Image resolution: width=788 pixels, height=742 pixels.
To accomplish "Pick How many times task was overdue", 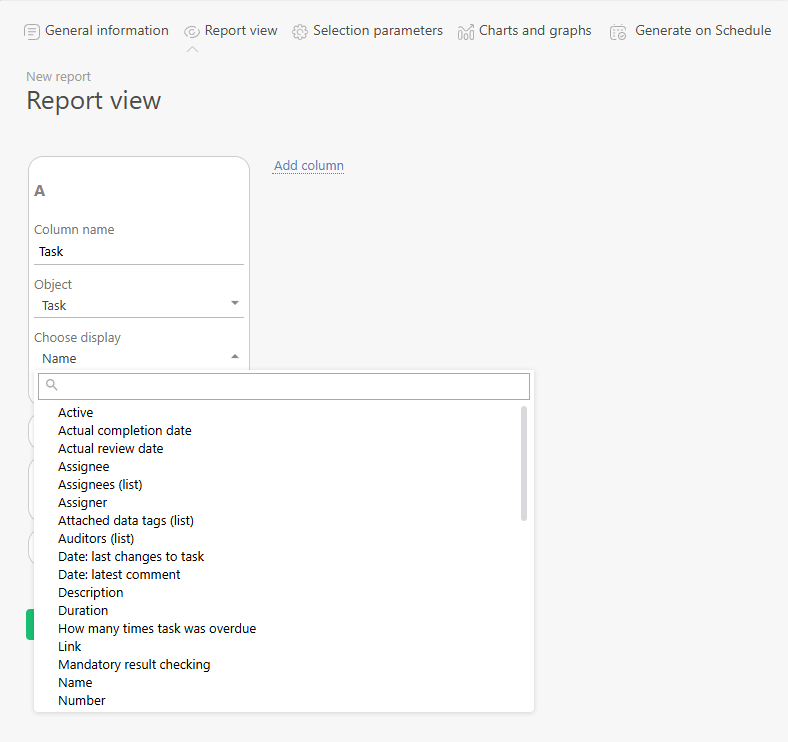I will (157, 629).
